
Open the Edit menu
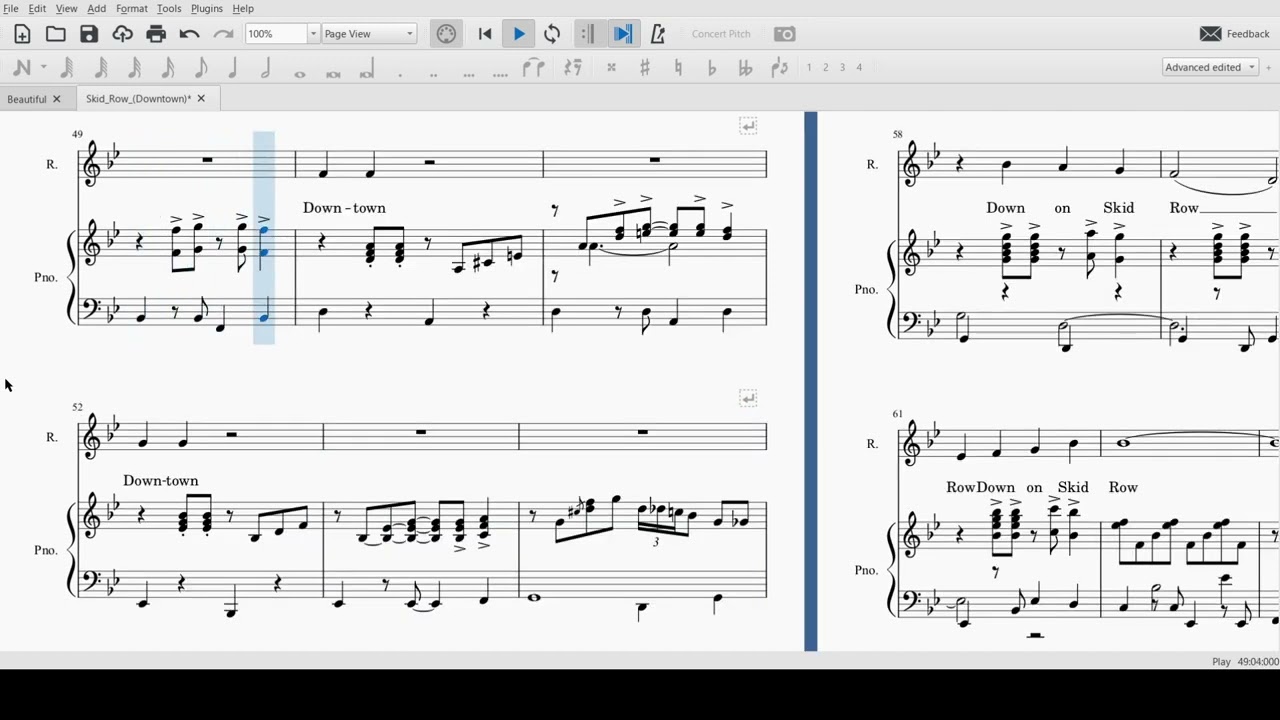point(37,8)
